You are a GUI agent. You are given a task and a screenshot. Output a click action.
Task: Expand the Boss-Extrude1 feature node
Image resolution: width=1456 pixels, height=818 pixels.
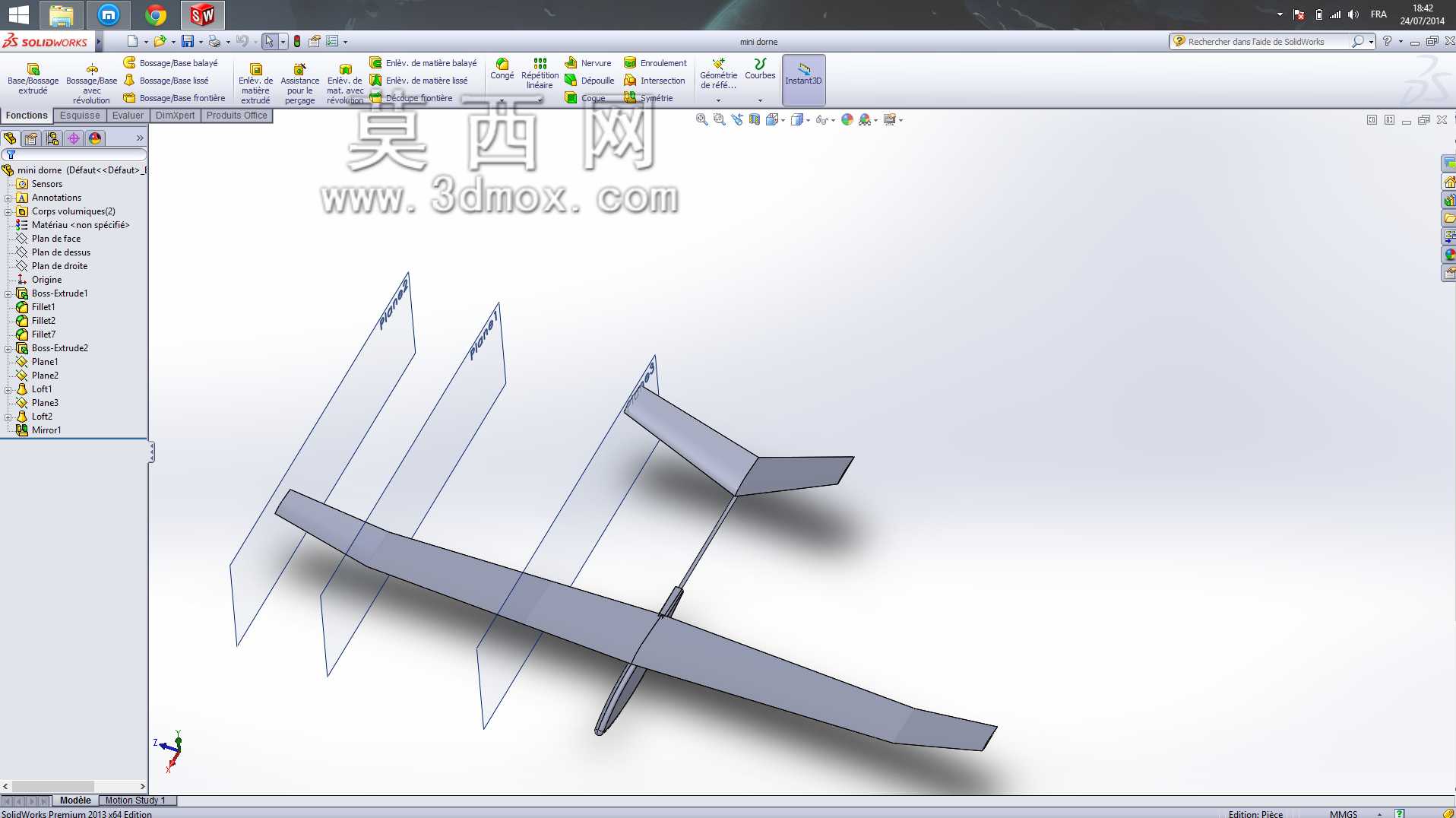click(x=8, y=293)
